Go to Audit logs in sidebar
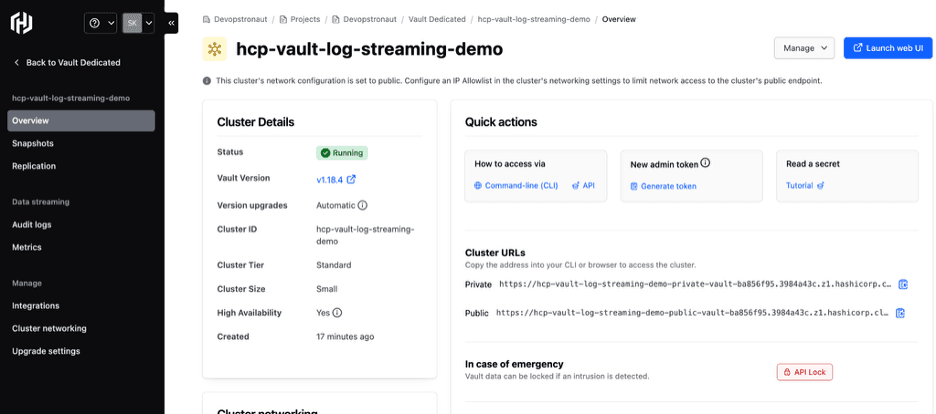Screen dimensions: 936x414 coord(32,224)
